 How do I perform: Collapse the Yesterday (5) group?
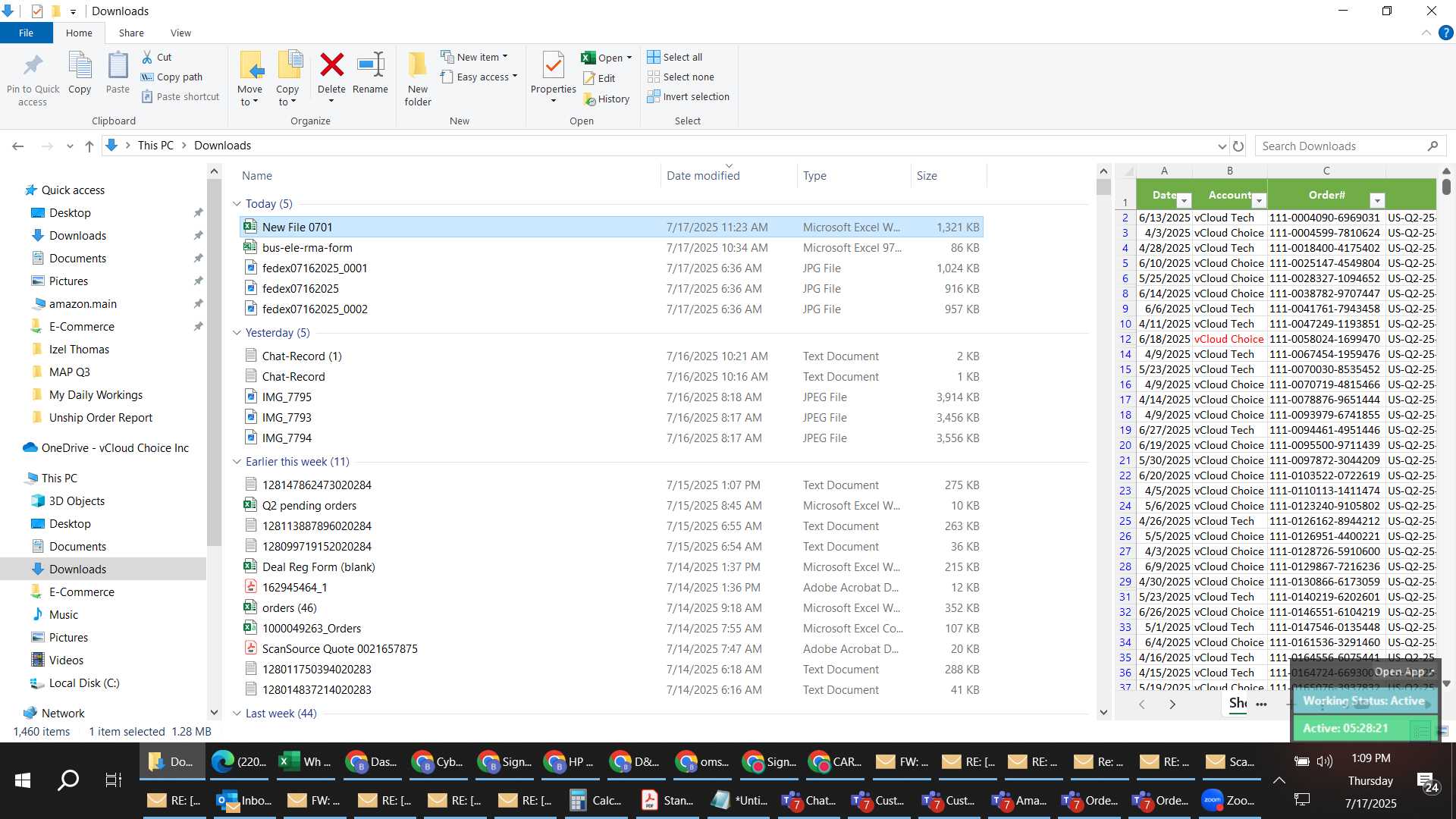[x=237, y=333]
